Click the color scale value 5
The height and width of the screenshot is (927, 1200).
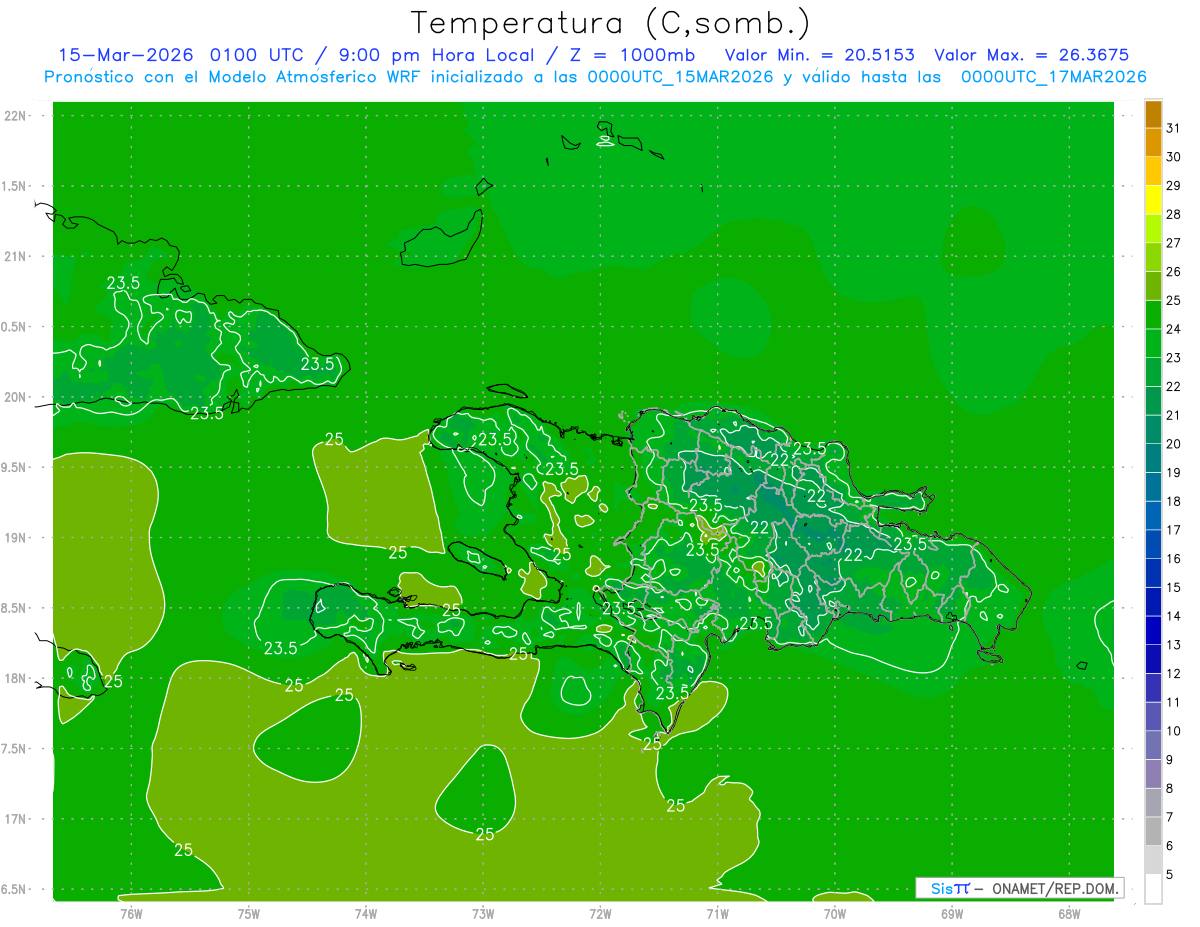click(1169, 874)
